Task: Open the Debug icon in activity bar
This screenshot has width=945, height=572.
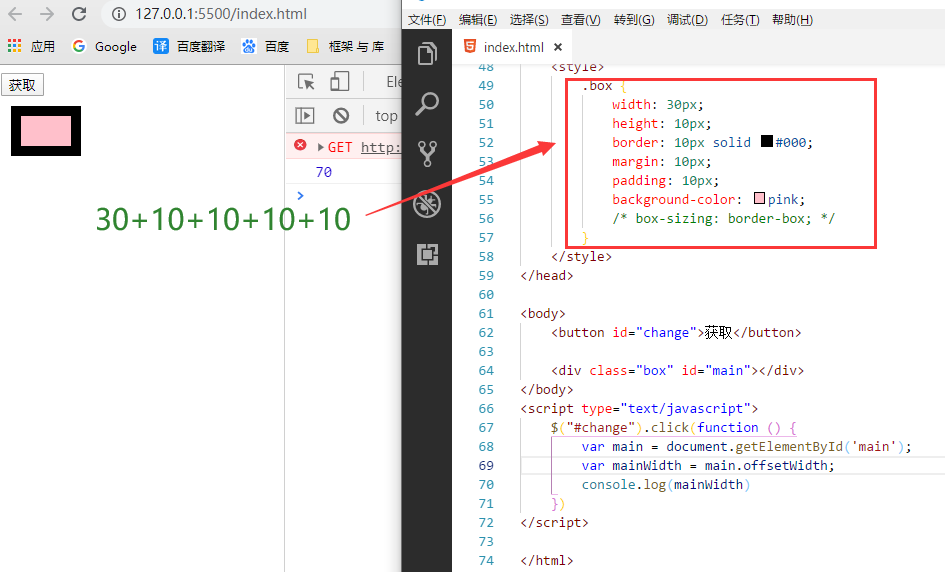Action: [x=427, y=204]
